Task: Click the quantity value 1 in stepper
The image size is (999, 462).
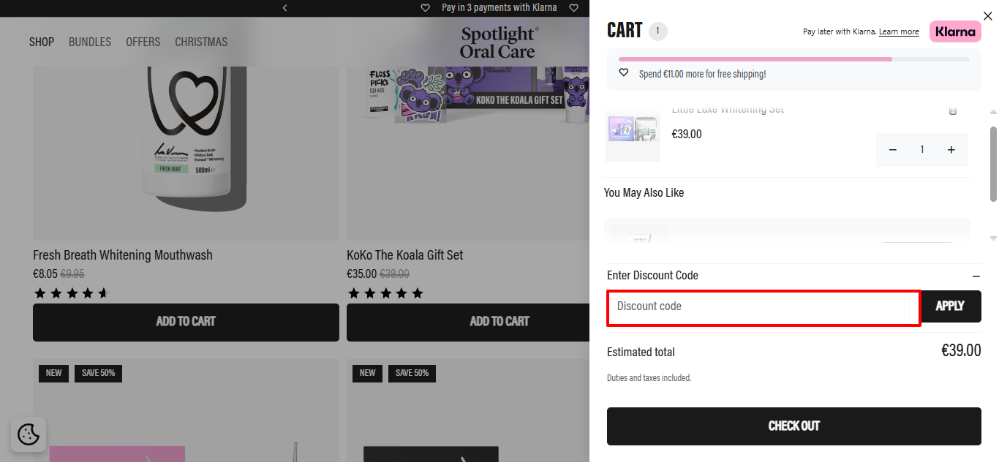Action: (922, 150)
